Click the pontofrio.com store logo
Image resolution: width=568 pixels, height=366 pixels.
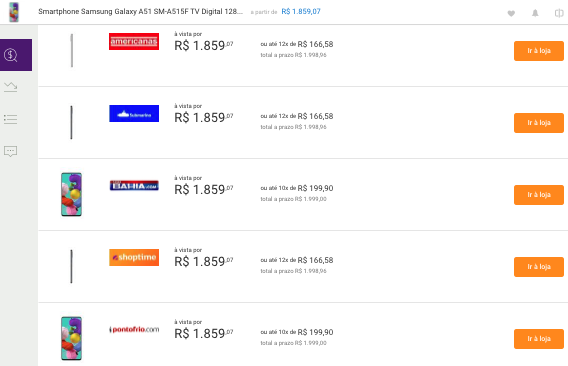pos(134,329)
